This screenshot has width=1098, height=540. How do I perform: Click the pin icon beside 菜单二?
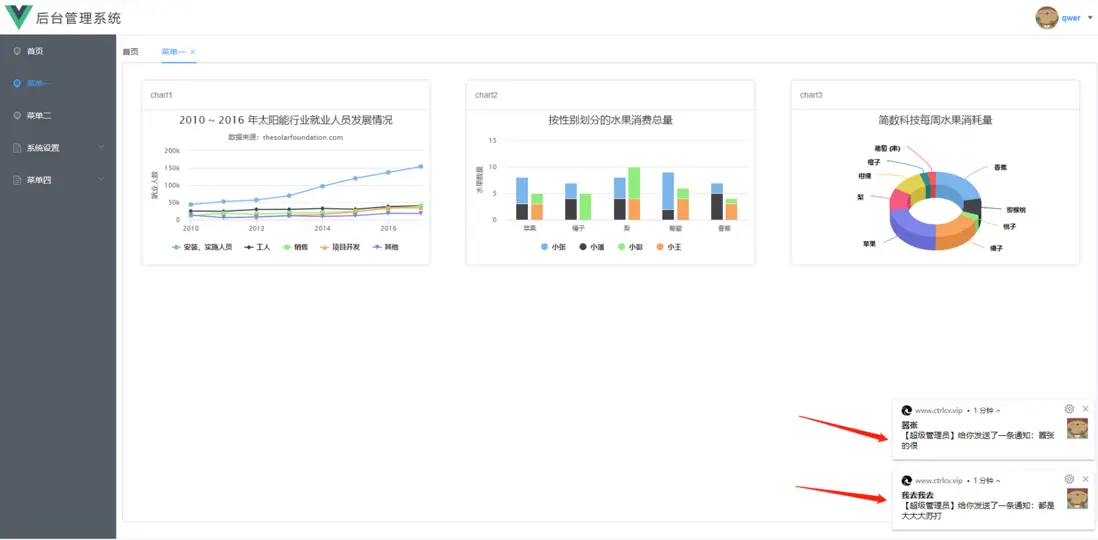coord(17,116)
